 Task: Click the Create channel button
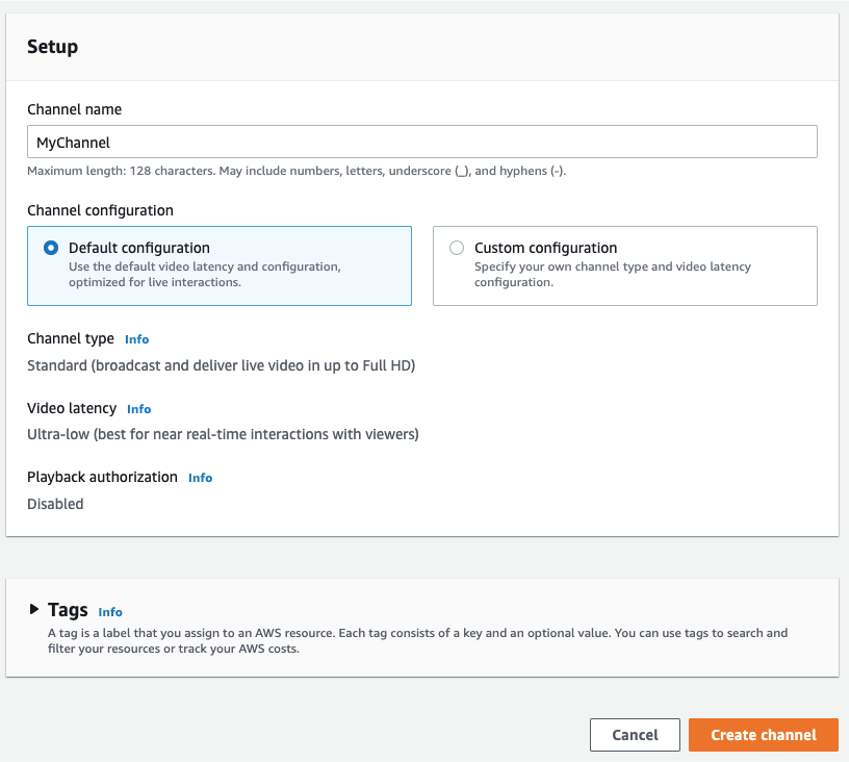tap(763, 735)
